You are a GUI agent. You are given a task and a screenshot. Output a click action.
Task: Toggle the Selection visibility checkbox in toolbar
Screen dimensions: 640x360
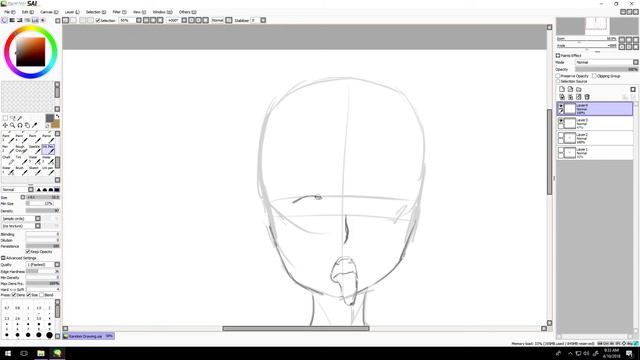(x=98, y=20)
